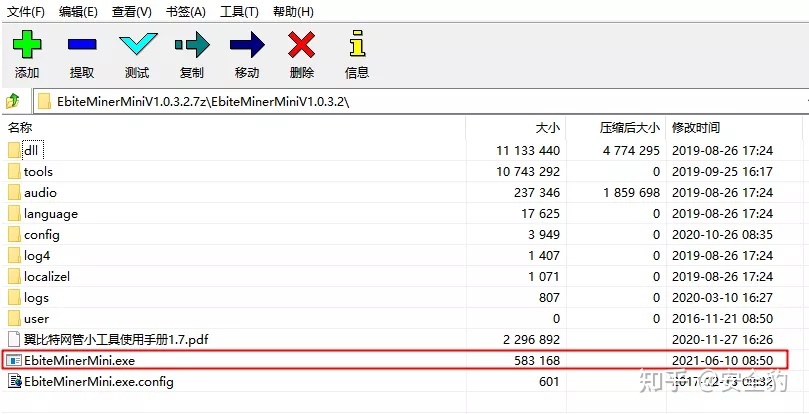Click EbiteMinerMini.exe application icon
This screenshot has width=809, height=414.
pos(14,360)
